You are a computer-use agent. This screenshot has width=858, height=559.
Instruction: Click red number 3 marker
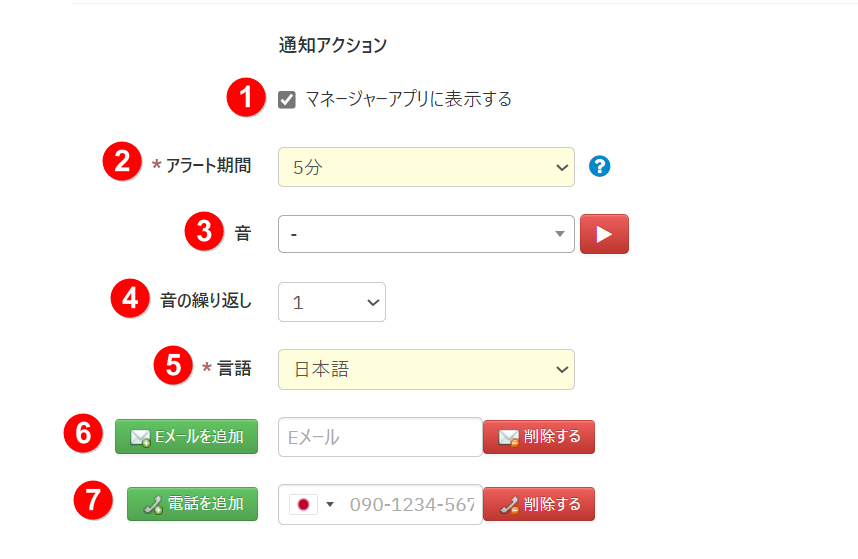coord(203,232)
